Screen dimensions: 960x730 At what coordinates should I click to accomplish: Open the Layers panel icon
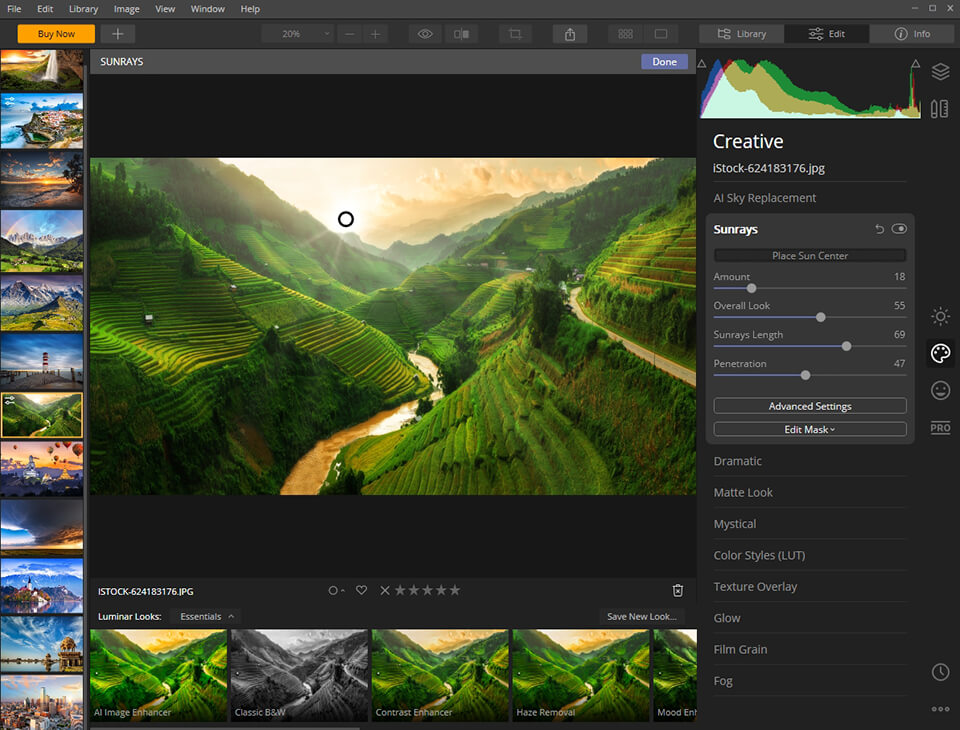click(940, 71)
